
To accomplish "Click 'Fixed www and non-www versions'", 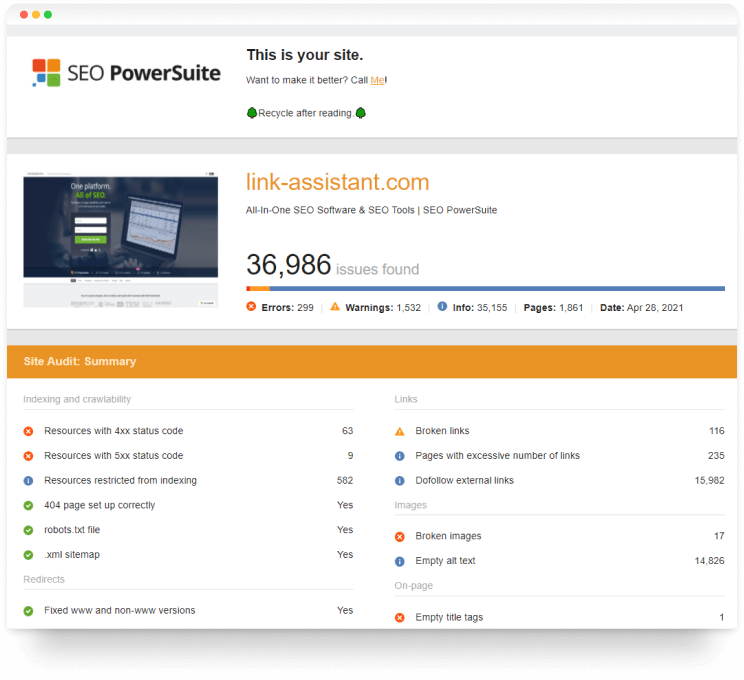I will click(x=120, y=610).
